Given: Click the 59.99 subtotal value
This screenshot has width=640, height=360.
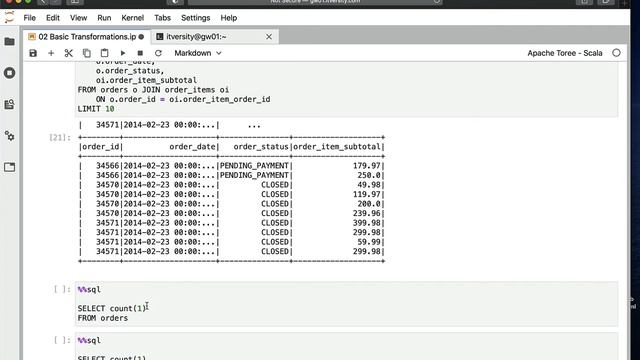Looking at the screenshot, I should pyautogui.click(x=369, y=242).
